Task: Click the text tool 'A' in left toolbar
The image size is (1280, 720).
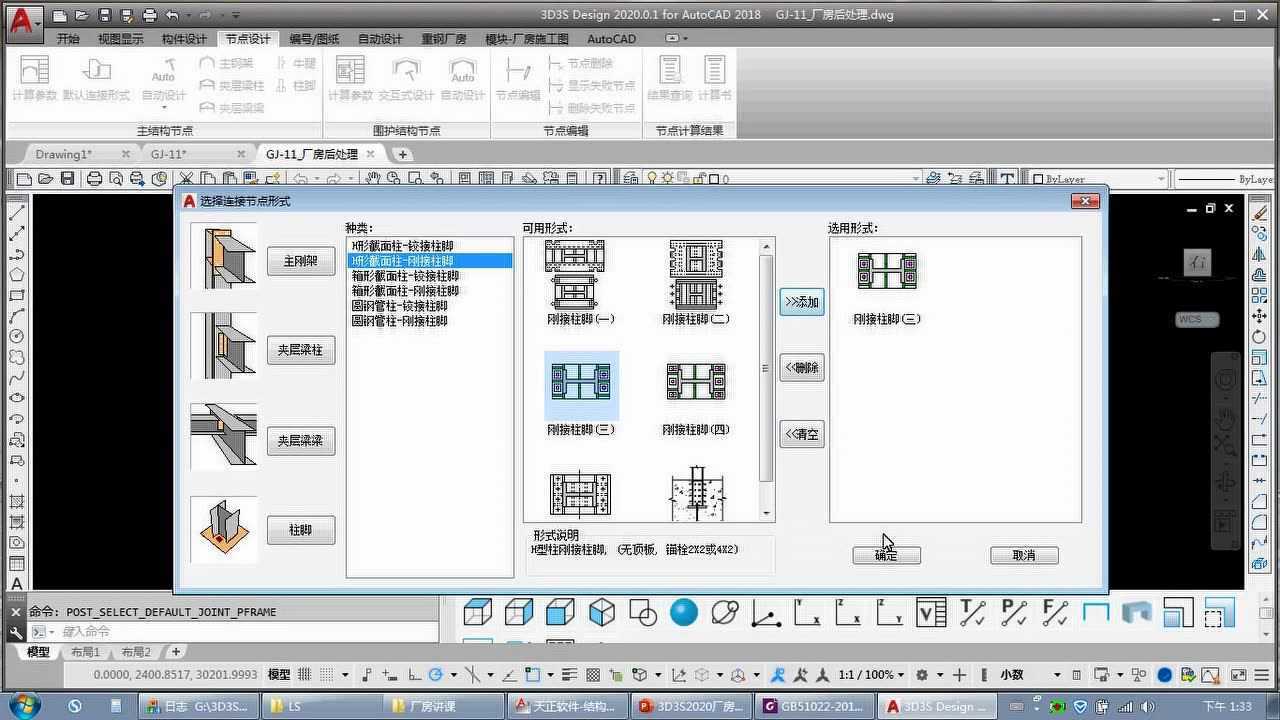Action: pos(17,584)
